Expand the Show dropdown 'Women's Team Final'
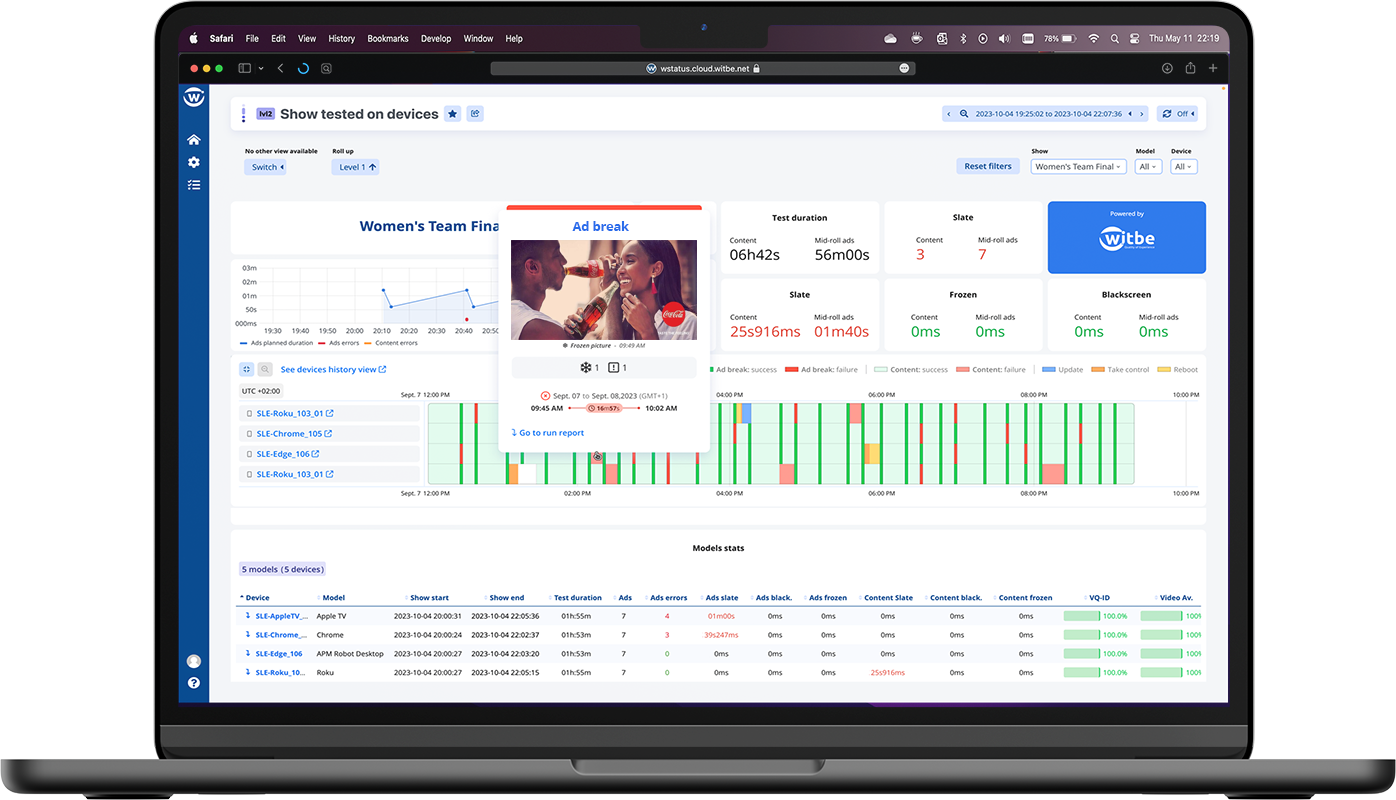This screenshot has height=800, width=1396. pos(1079,167)
